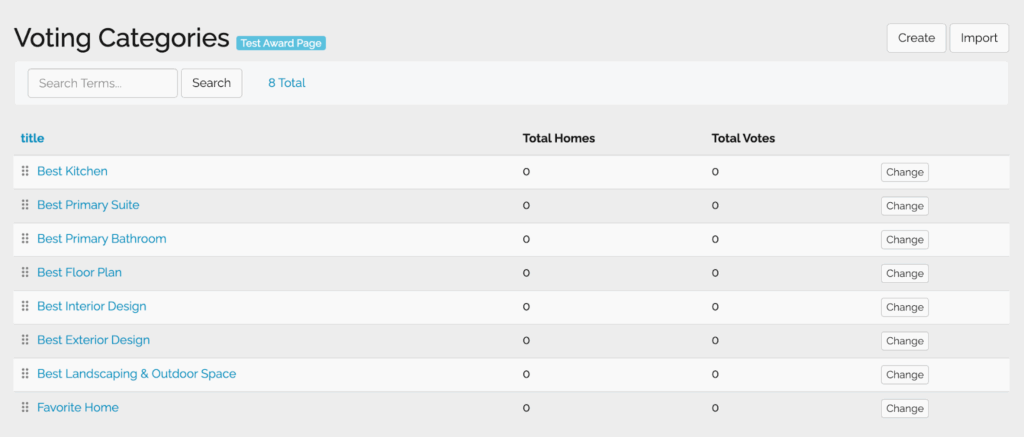Sort by the title column header

pos(32,138)
